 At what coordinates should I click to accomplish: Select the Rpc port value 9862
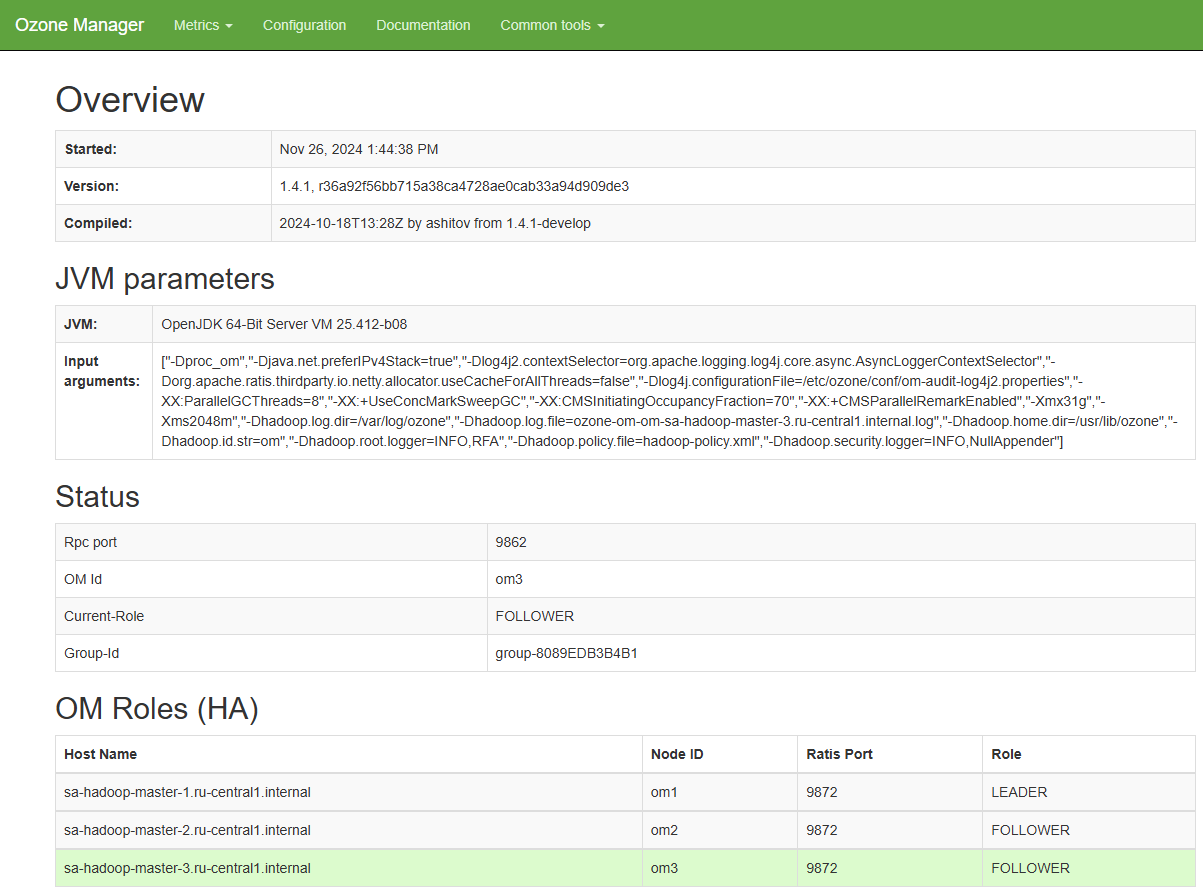(x=511, y=542)
